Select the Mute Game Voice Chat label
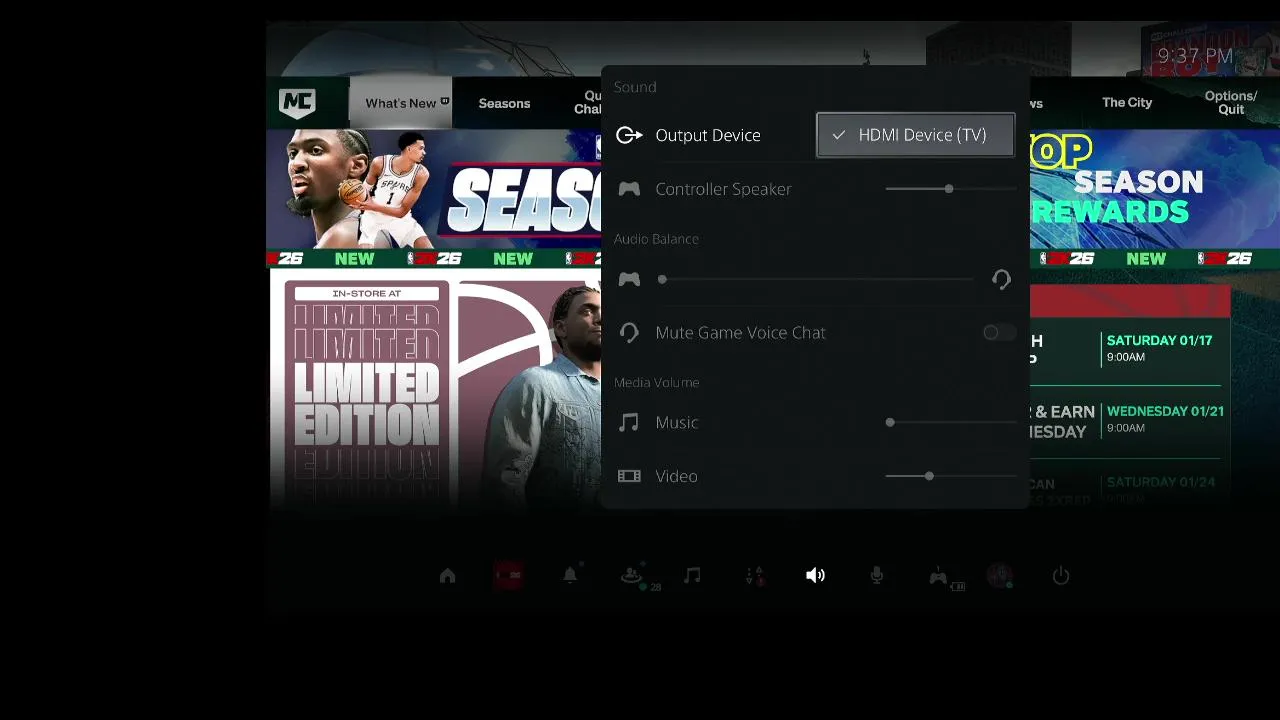This screenshot has width=1280, height=720. (740, 333)
